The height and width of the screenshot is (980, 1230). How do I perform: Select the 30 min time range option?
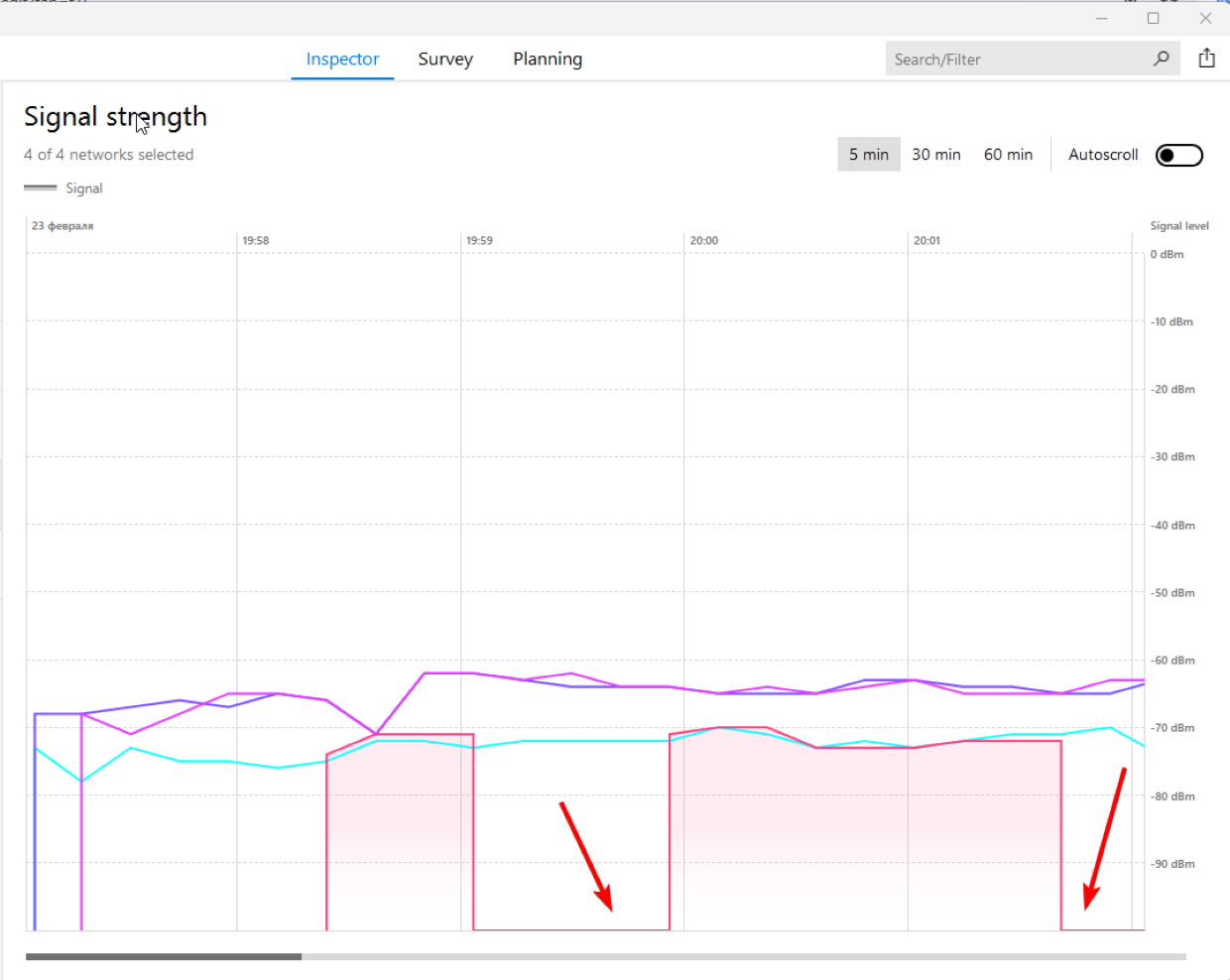click(x=936, y=154)
